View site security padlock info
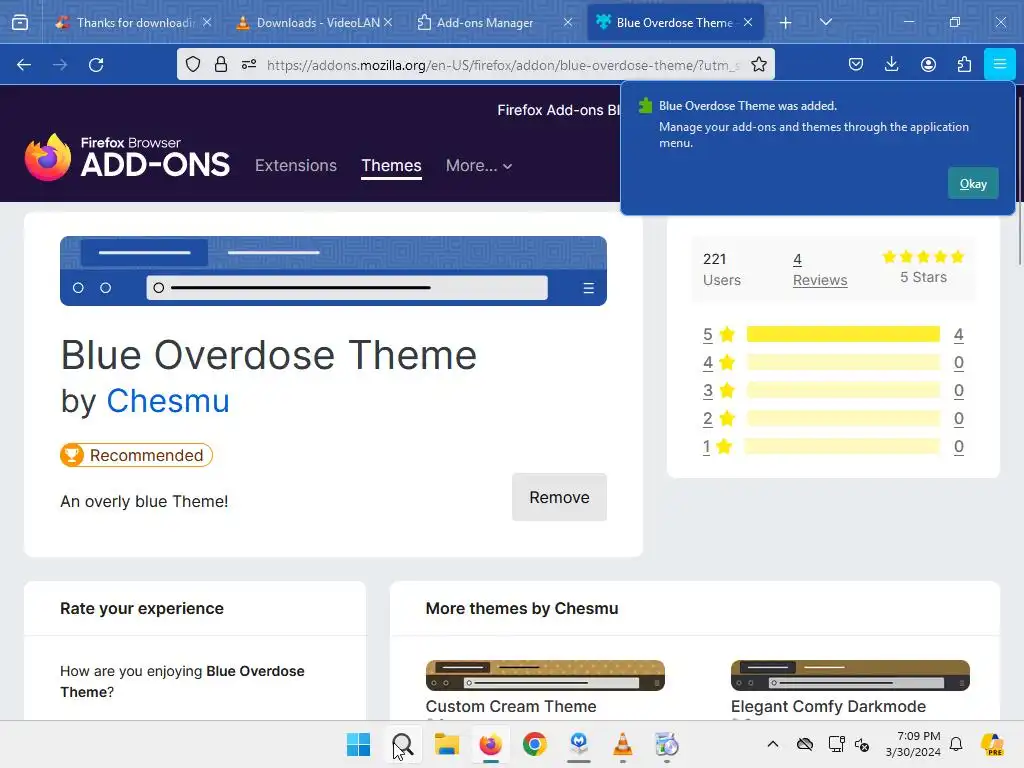The height and width of the screenshot is (768, 1024). [x=221, y=64]
